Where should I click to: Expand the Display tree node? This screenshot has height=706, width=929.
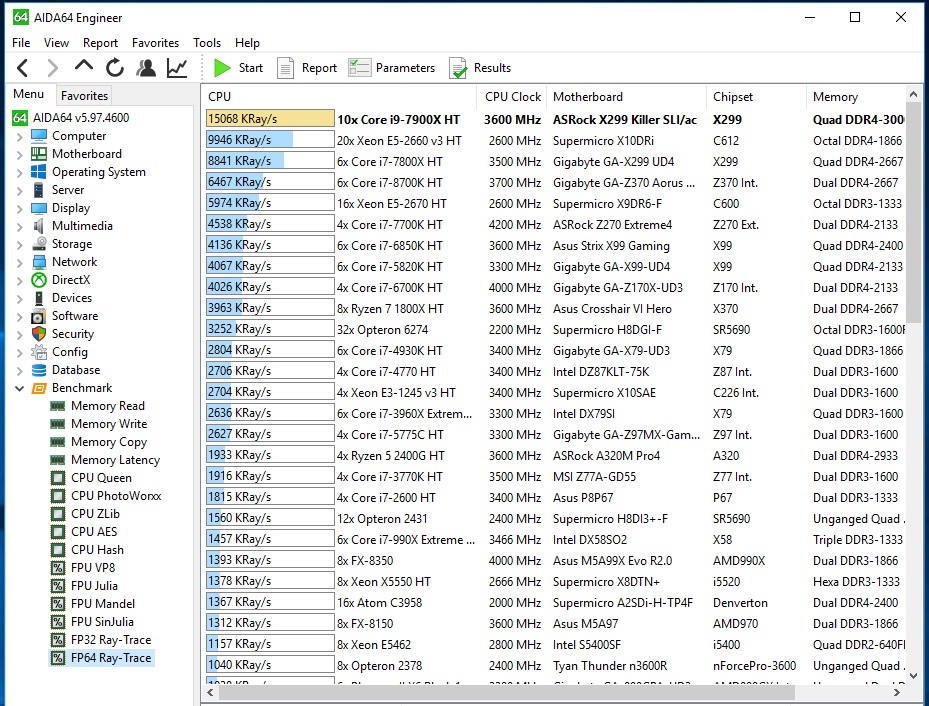click(x=20, y=208)
